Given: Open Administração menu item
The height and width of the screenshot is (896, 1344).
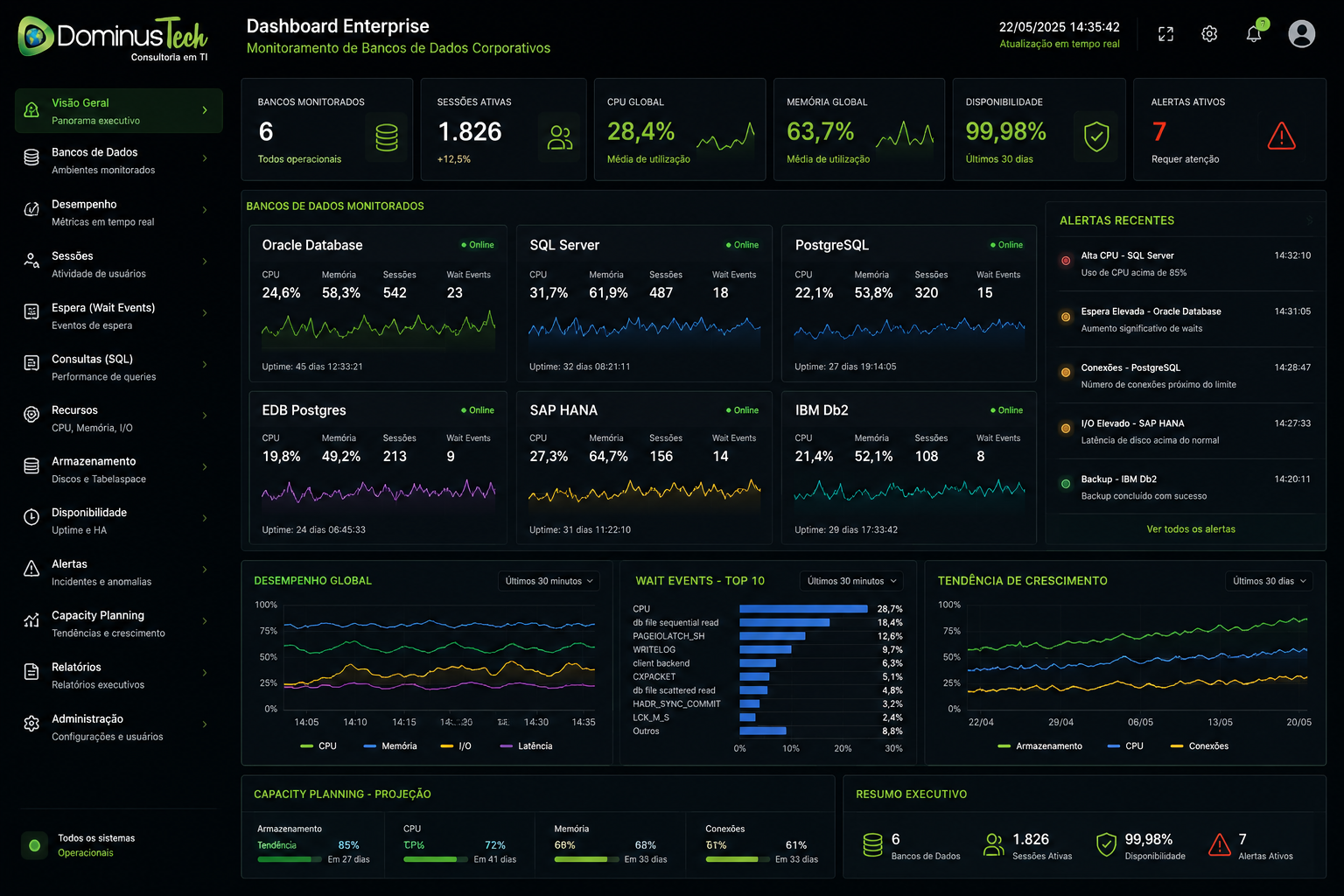Looking at the screenshot, I should tap(119, 727).
